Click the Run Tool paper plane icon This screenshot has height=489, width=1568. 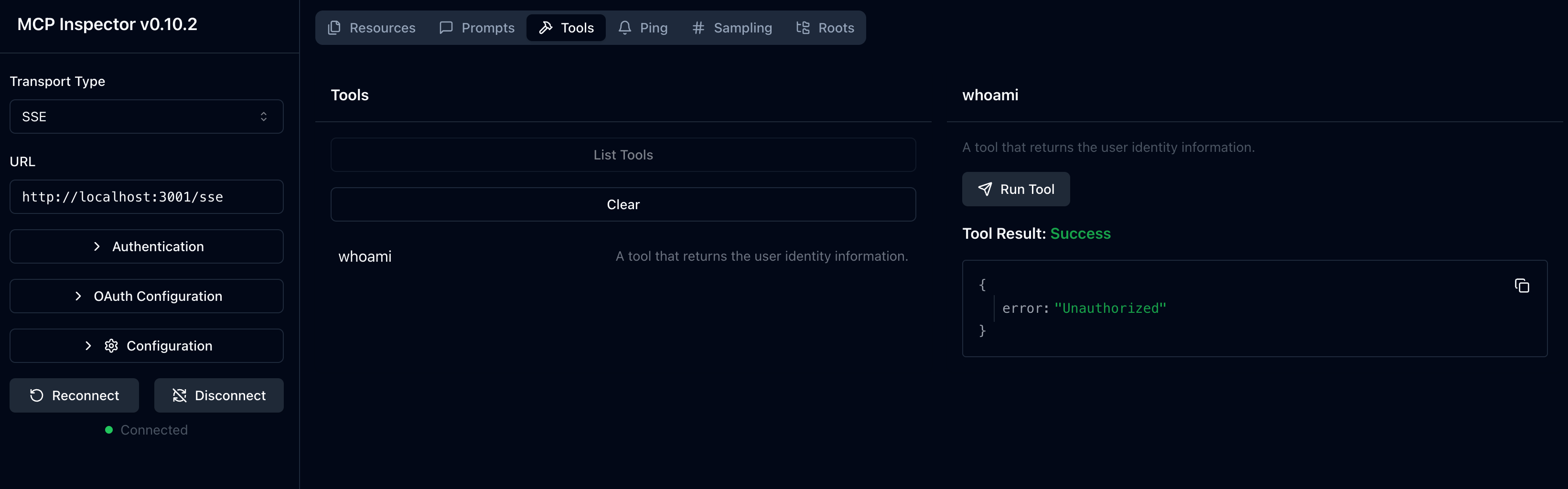[x=984, y=189]
